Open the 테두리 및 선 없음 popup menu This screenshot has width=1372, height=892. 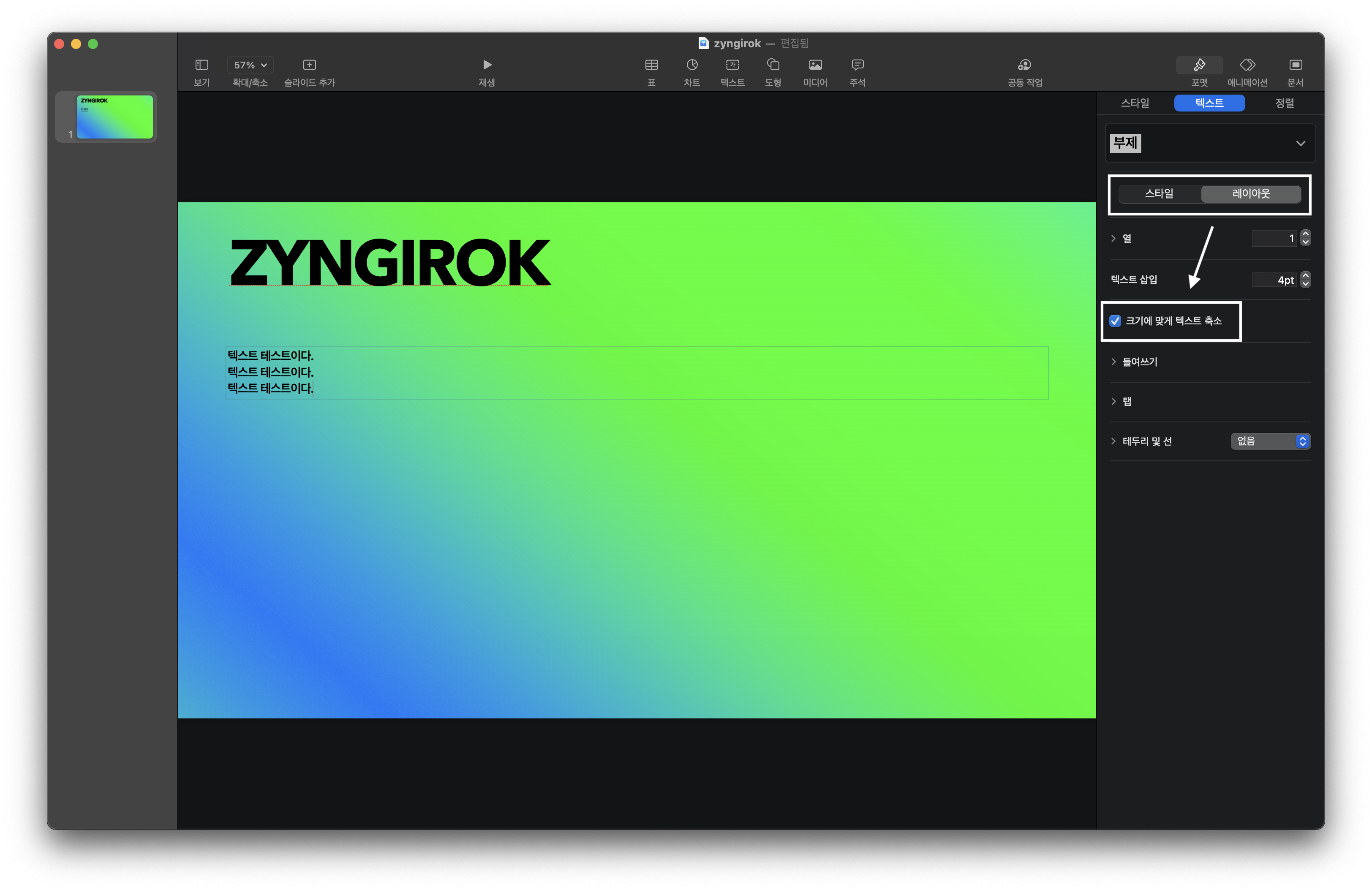pos(1270,441)
